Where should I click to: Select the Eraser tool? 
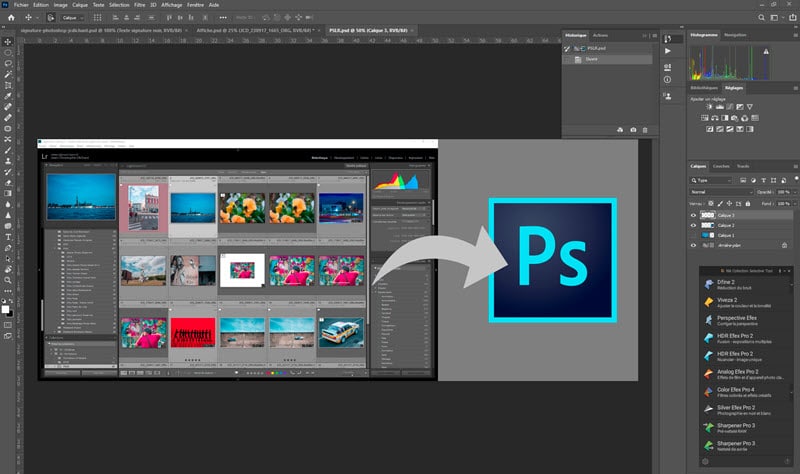pyautogui.click(x=8, y=183)
